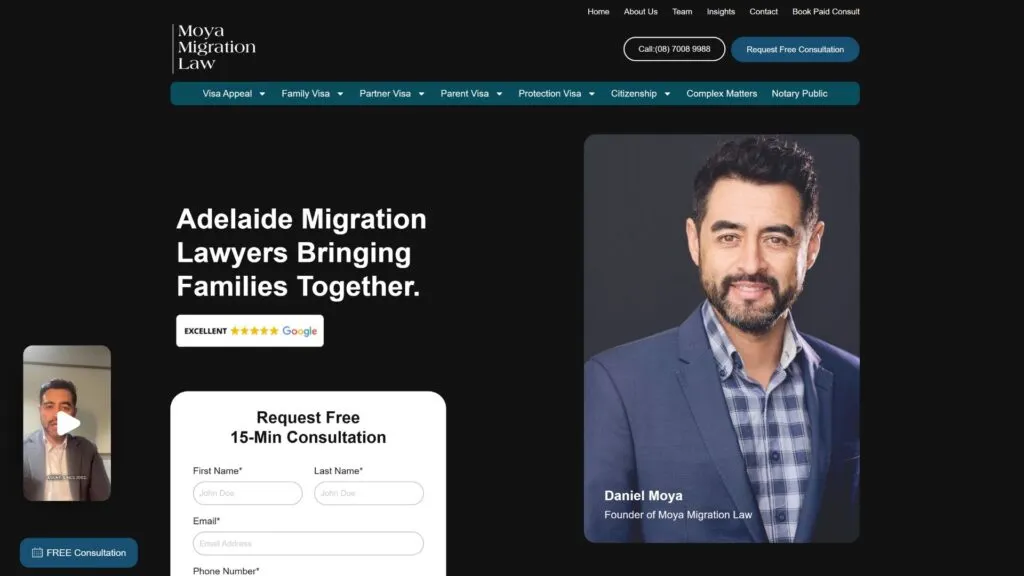This screenshot has width=1024, height=576.
Task: Click the calendar icon on FREE Consultation
Action: [37, 552]
